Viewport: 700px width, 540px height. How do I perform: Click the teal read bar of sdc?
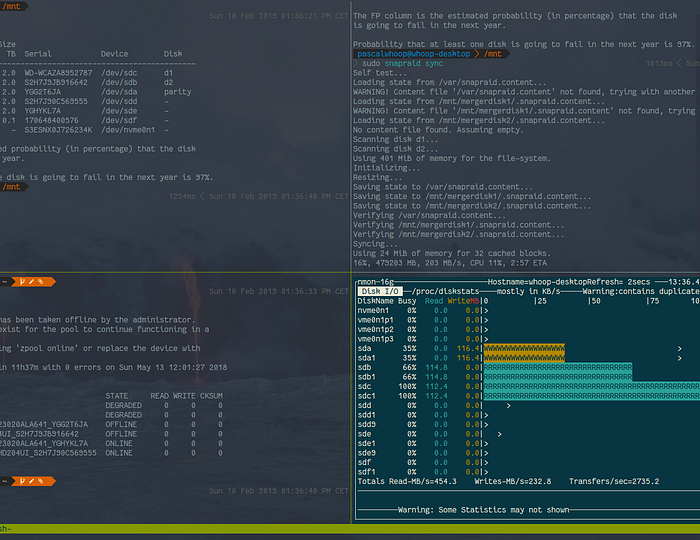592,386
